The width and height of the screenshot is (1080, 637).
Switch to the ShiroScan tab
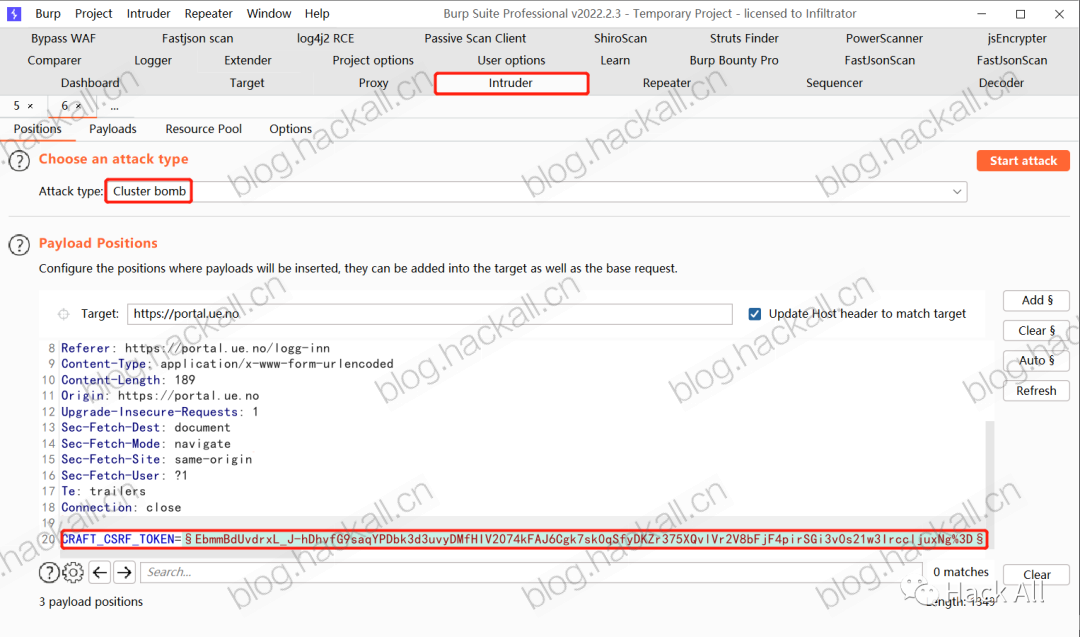click(x=621, y=39)
